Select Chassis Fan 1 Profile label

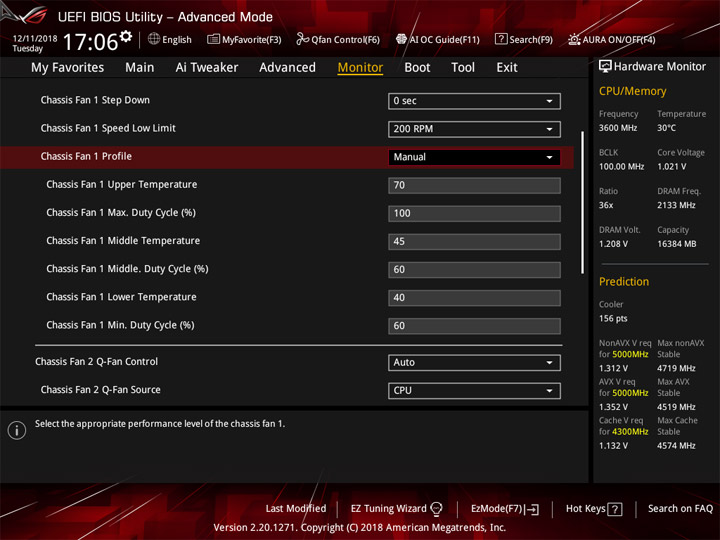pos(86,156)
